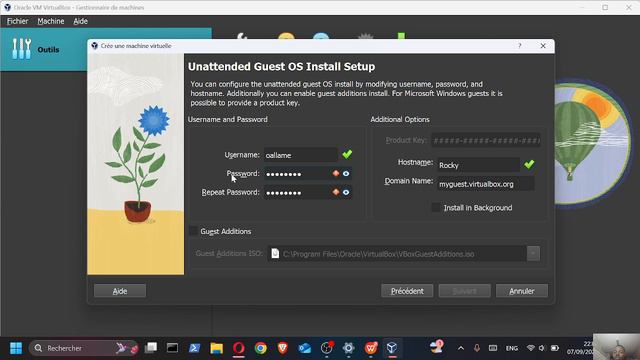Click the green checkmark next to Hostname
Screen dimensions: 640x360
[529, 164]
